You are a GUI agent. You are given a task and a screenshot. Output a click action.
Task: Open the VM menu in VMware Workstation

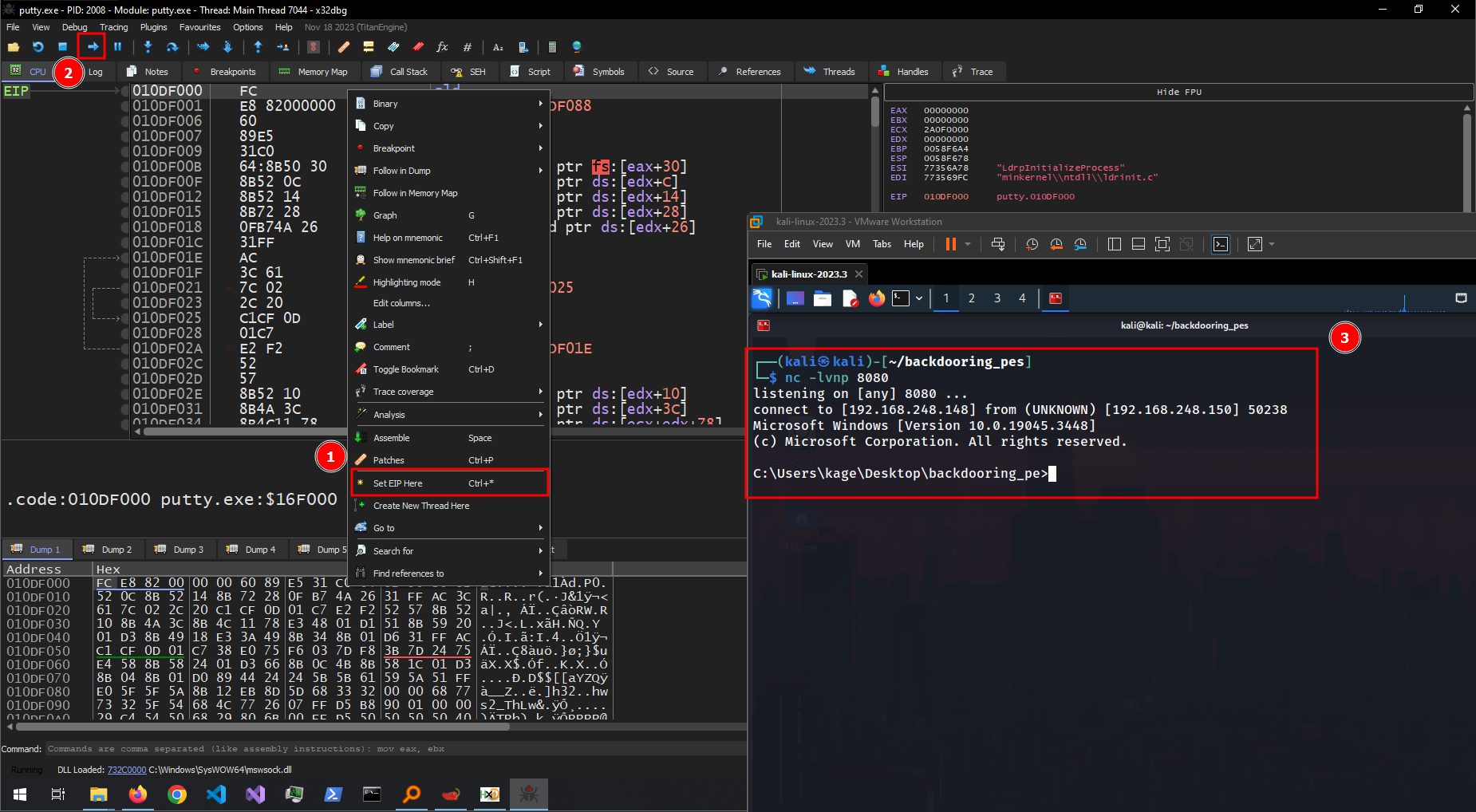coord(853,244)
